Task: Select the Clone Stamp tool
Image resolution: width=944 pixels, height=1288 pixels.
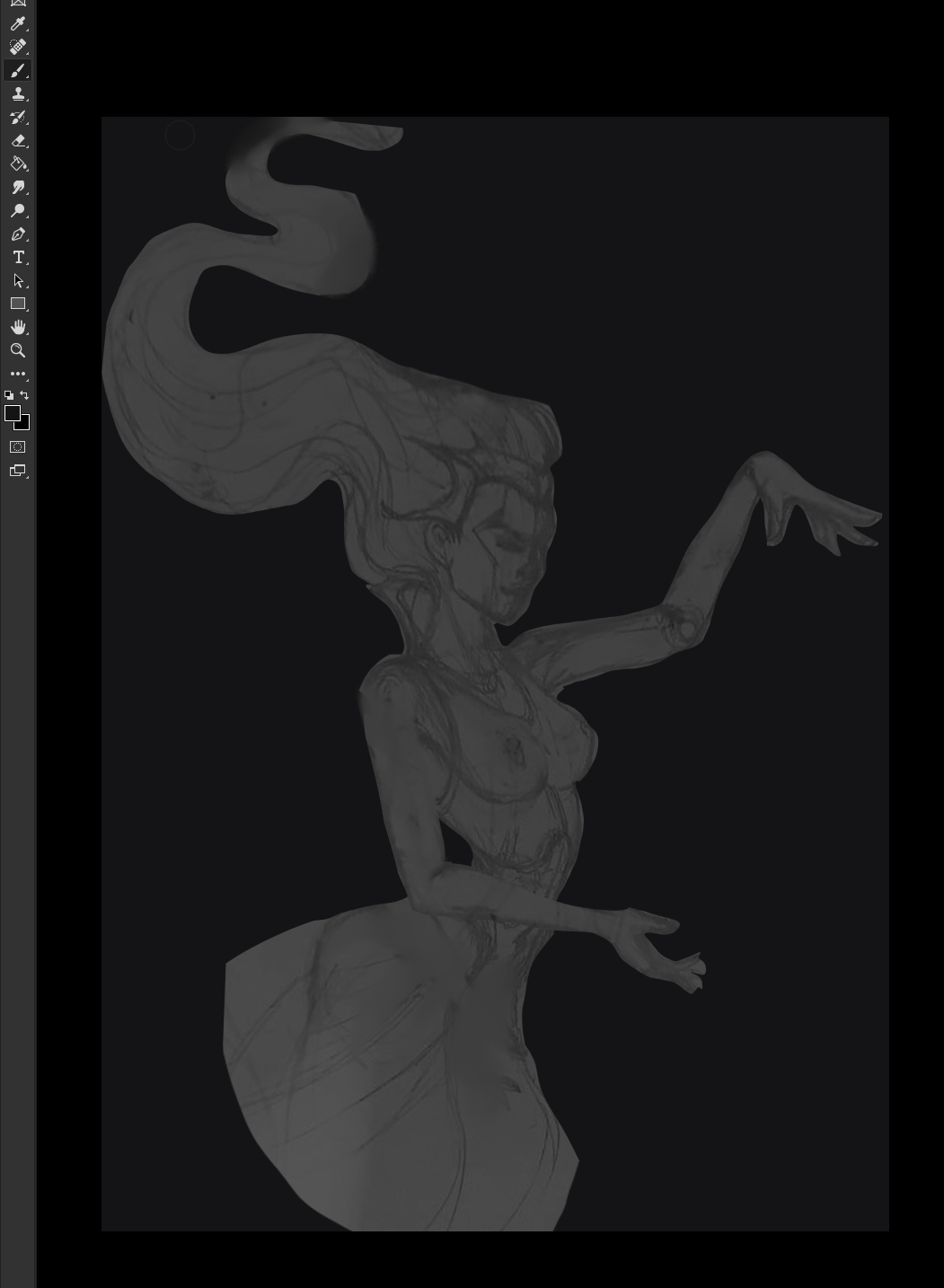Action: 17,94
